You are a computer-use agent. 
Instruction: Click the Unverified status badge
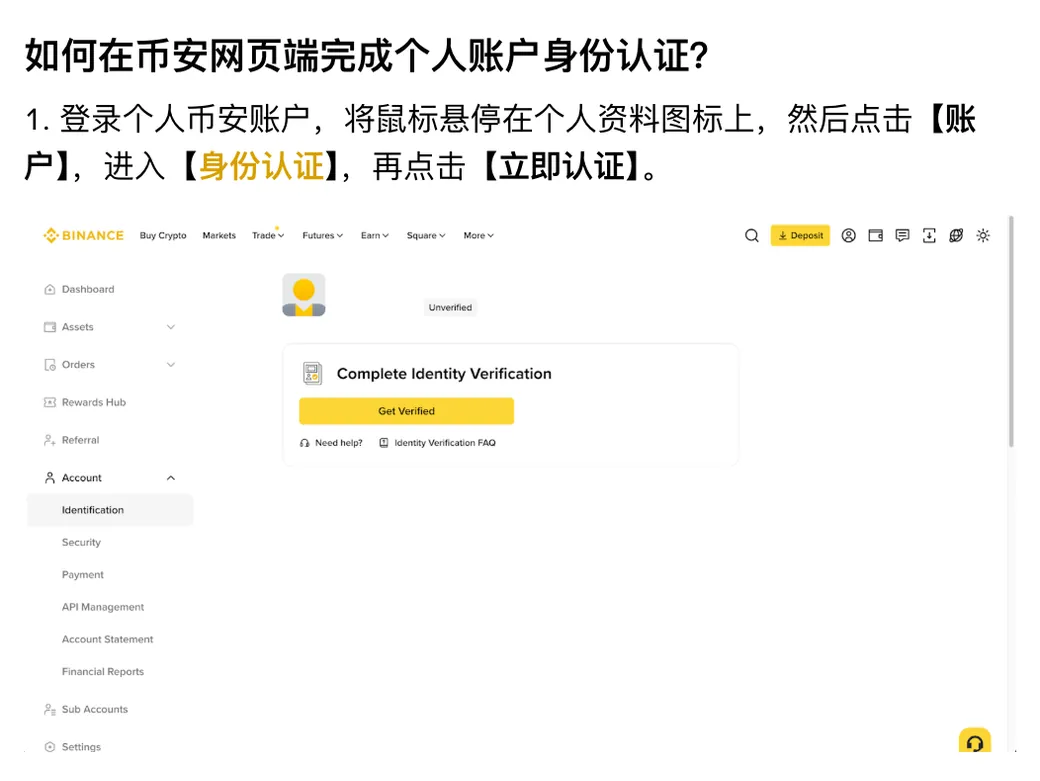450,308
